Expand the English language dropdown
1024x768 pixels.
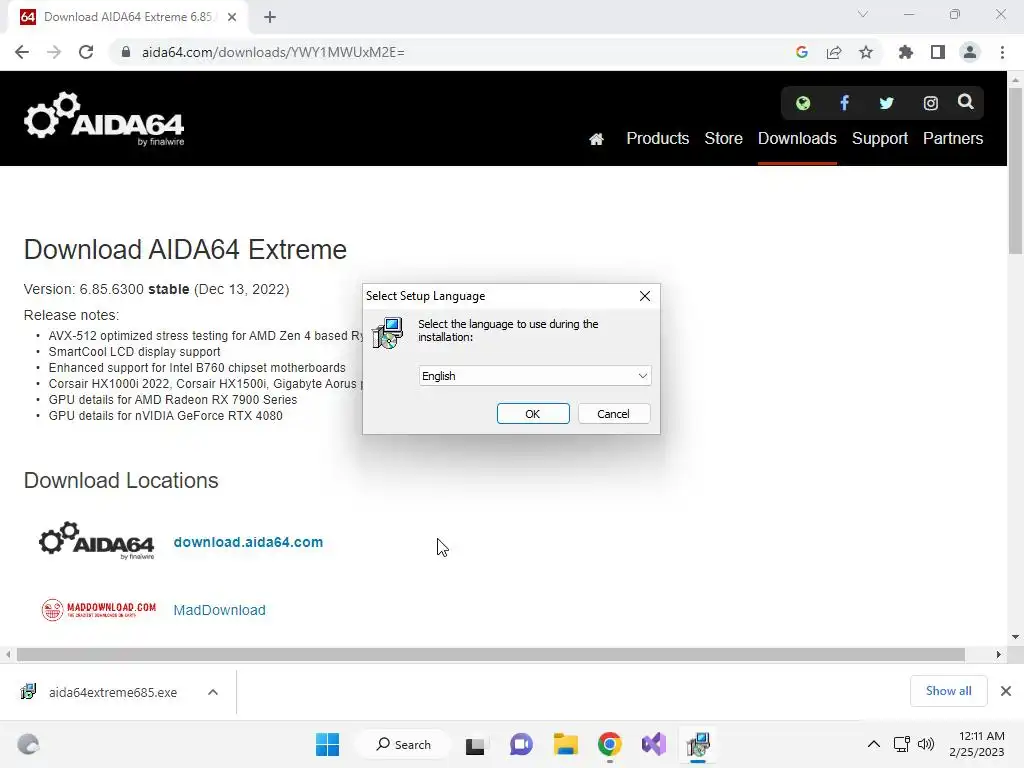[x=534, y=376]
